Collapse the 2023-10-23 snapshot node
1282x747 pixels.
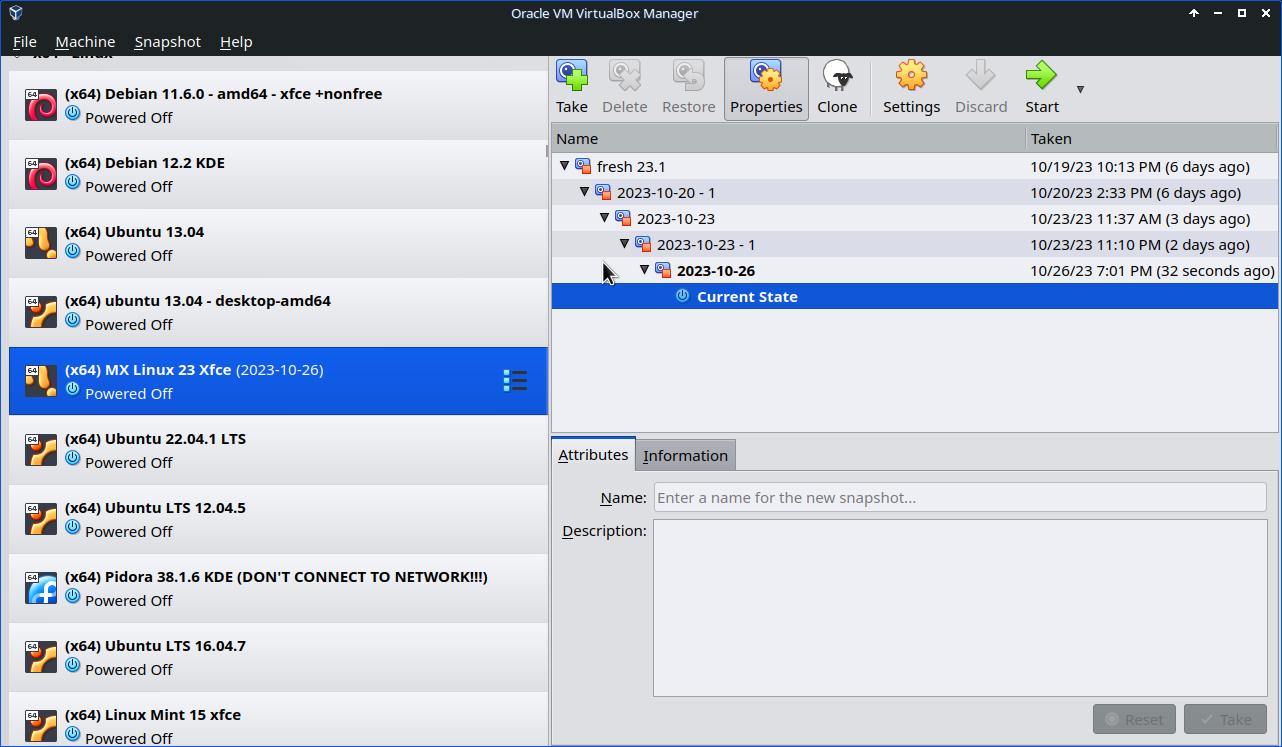click(x=604, y=218)
